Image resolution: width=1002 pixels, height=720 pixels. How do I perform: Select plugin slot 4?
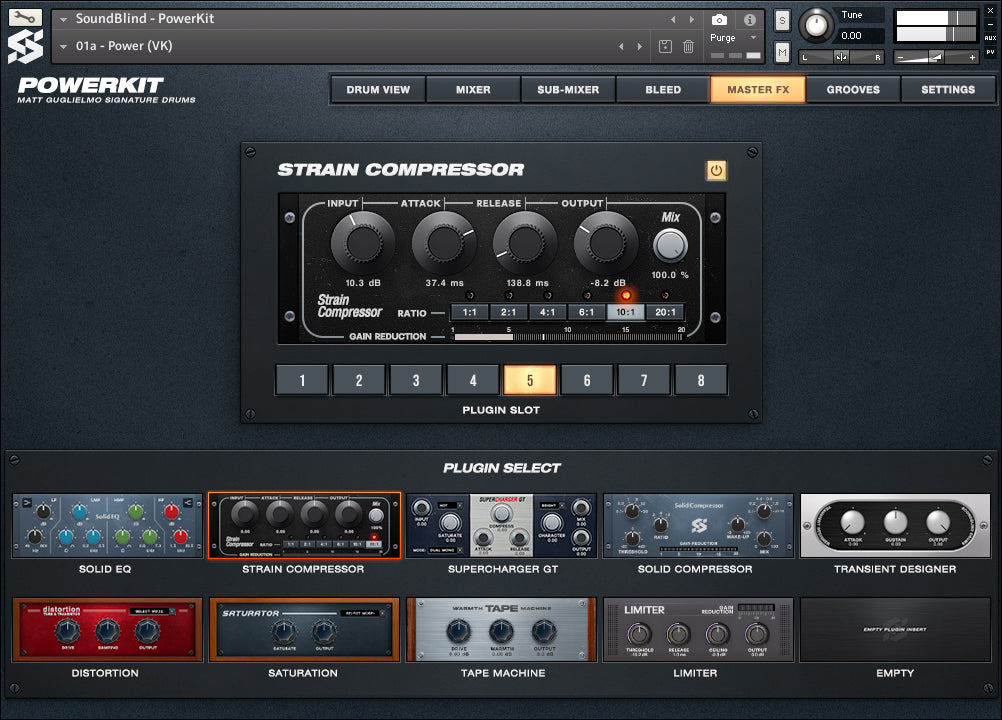click(x=473, y=380)
